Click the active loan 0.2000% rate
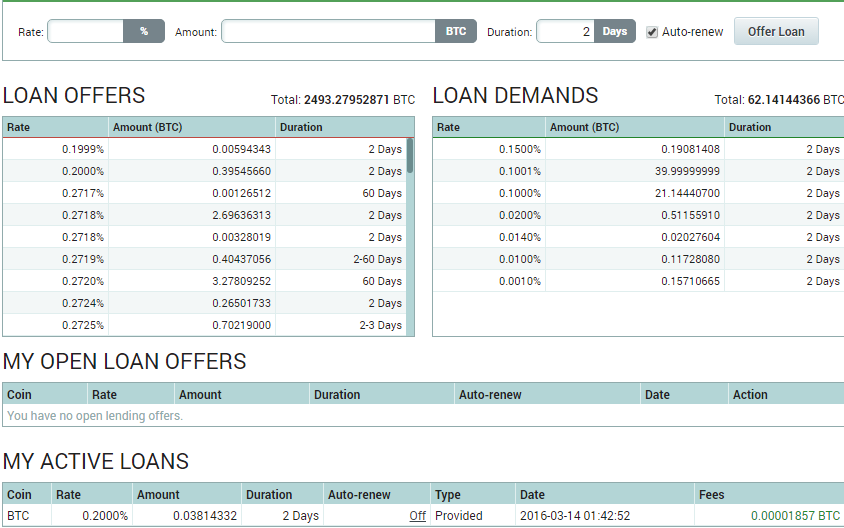The height and width of the screenshot is (528, 844). pyautogui.click(x=105, y=516)
